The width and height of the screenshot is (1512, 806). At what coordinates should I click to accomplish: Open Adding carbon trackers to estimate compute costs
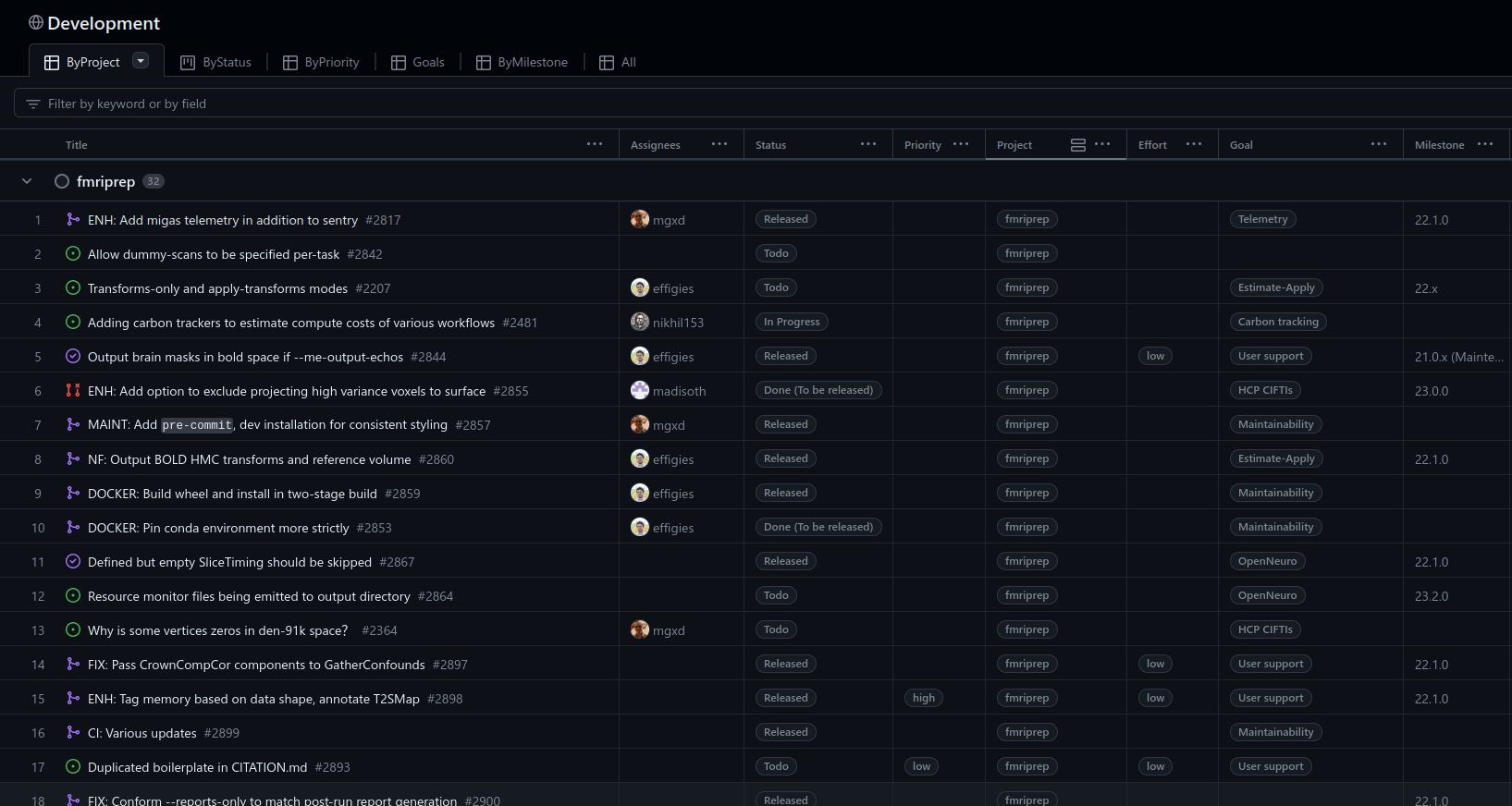click(x=291, y=323)
